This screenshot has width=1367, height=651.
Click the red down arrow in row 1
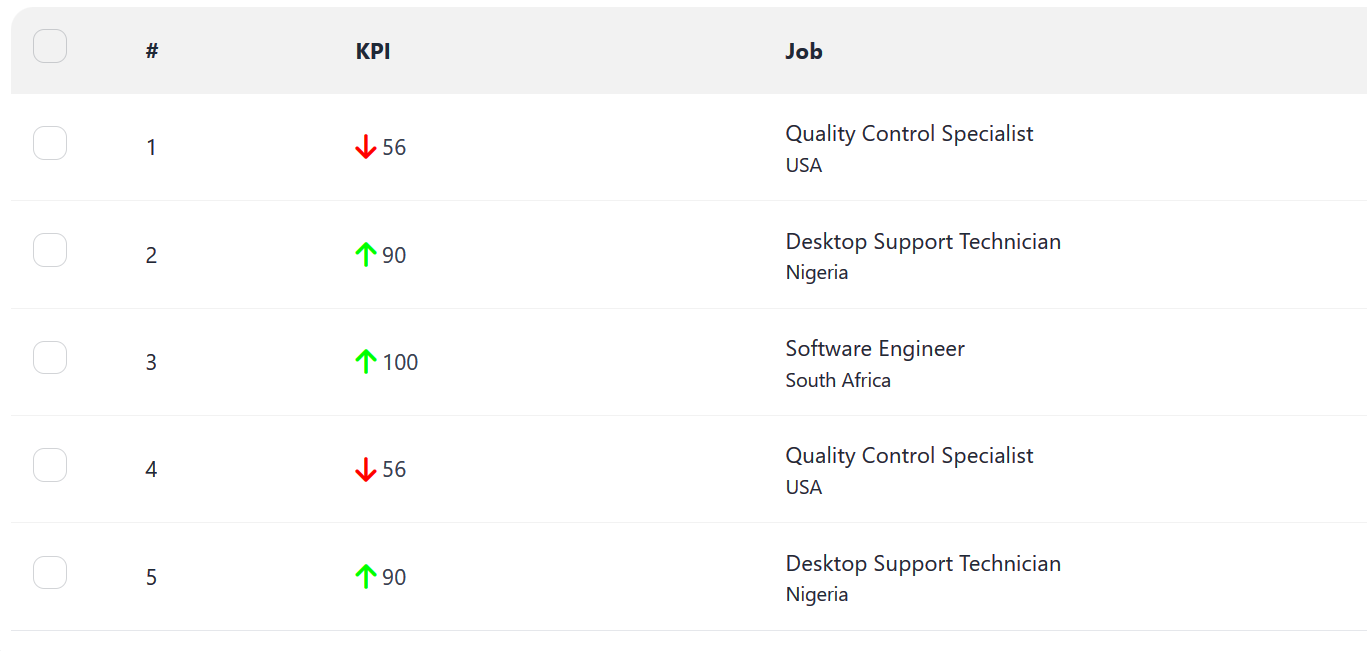pos(365,148)
